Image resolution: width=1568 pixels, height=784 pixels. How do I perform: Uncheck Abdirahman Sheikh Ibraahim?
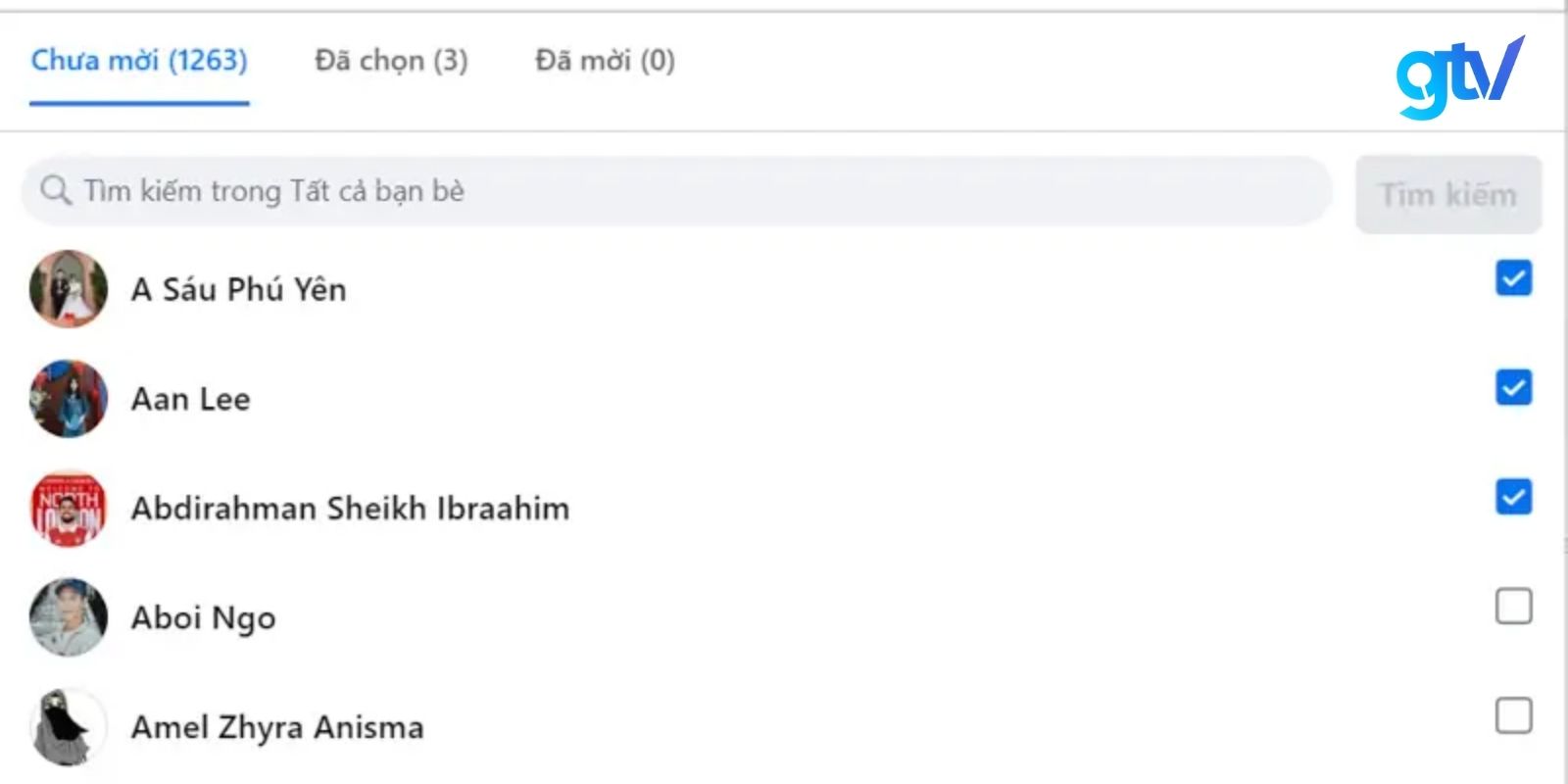coord(1513,498)
